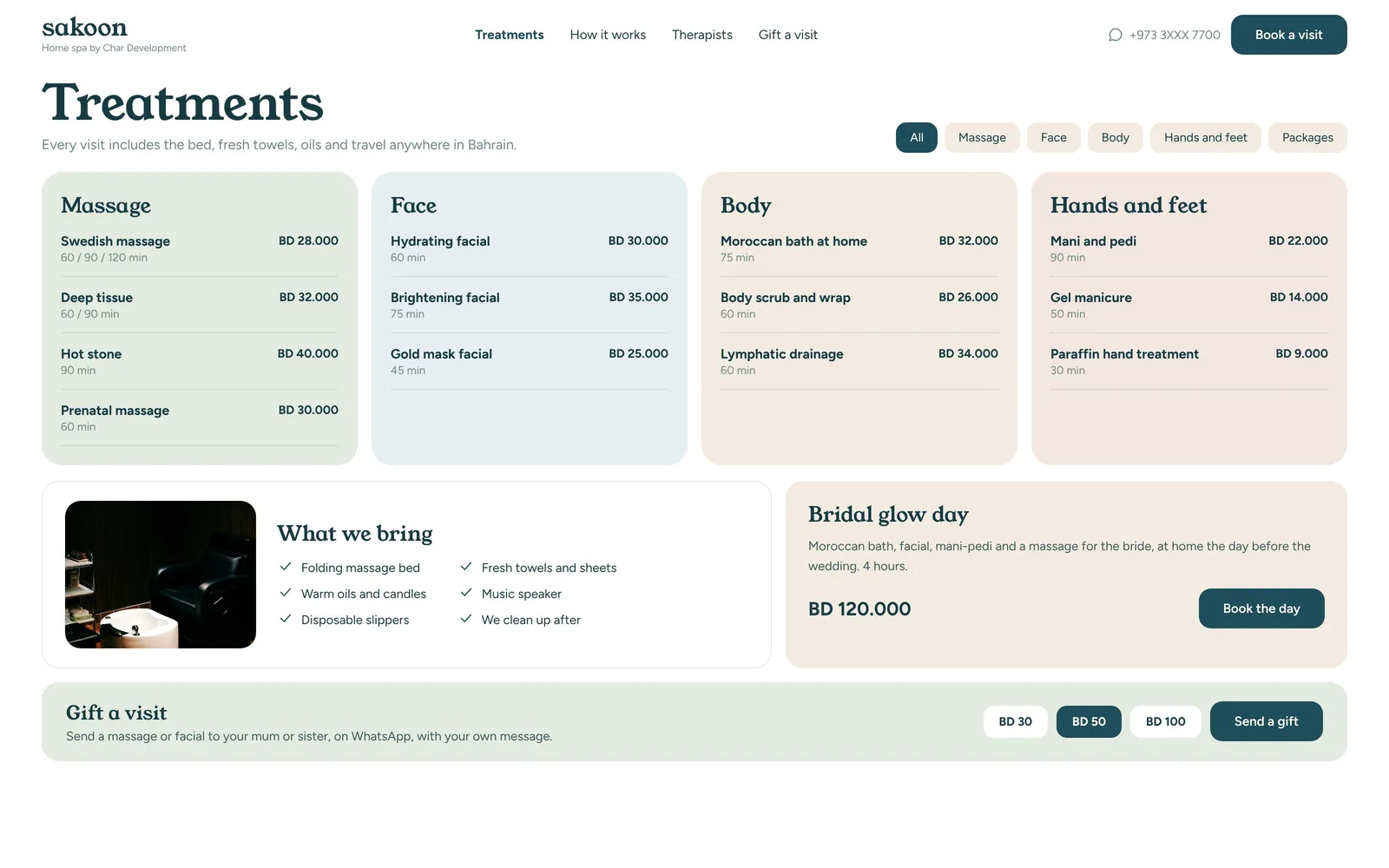Click checkmark next to We clean up after

point(466,619)
